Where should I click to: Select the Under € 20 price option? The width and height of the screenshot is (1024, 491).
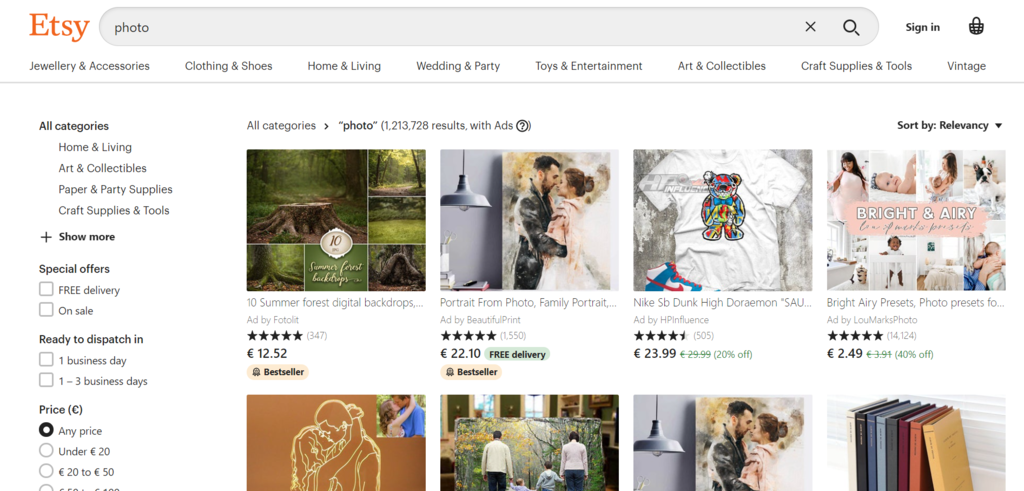[x=46, y=451]
